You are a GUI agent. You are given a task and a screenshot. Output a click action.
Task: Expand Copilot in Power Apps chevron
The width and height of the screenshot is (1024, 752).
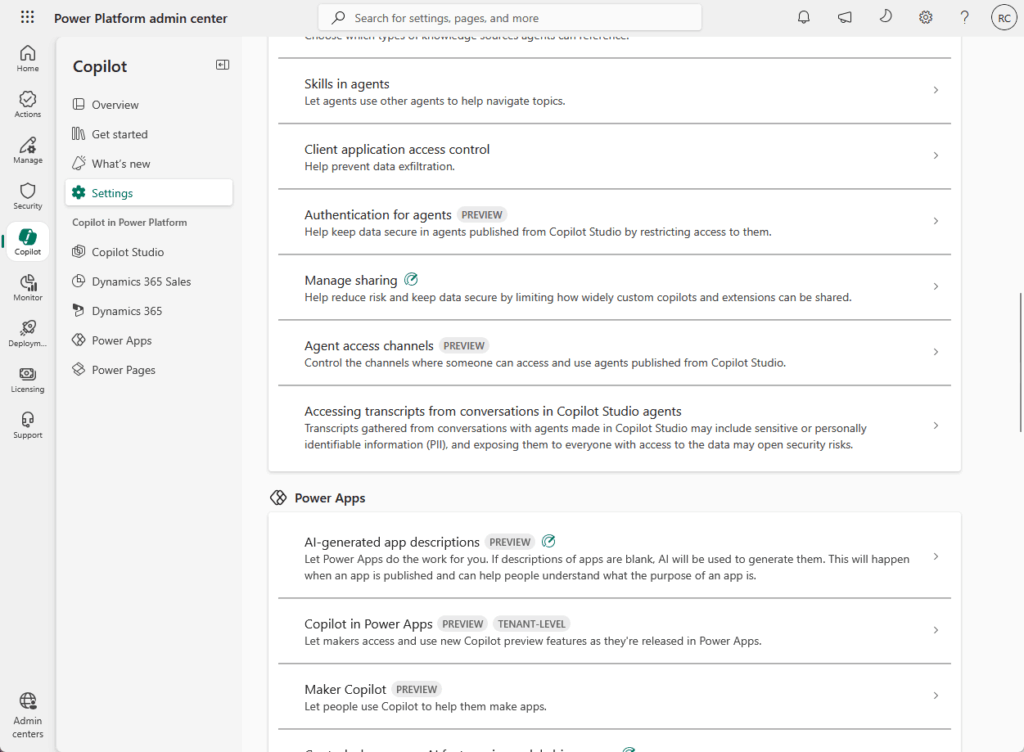936,630
